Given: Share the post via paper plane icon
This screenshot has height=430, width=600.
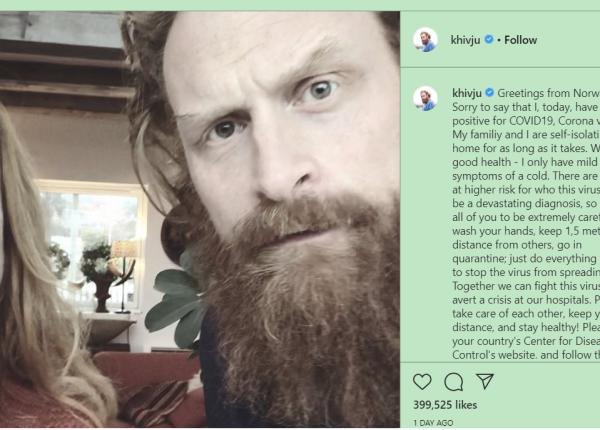Looking at the screenshot, I should [x=485, y=381].
